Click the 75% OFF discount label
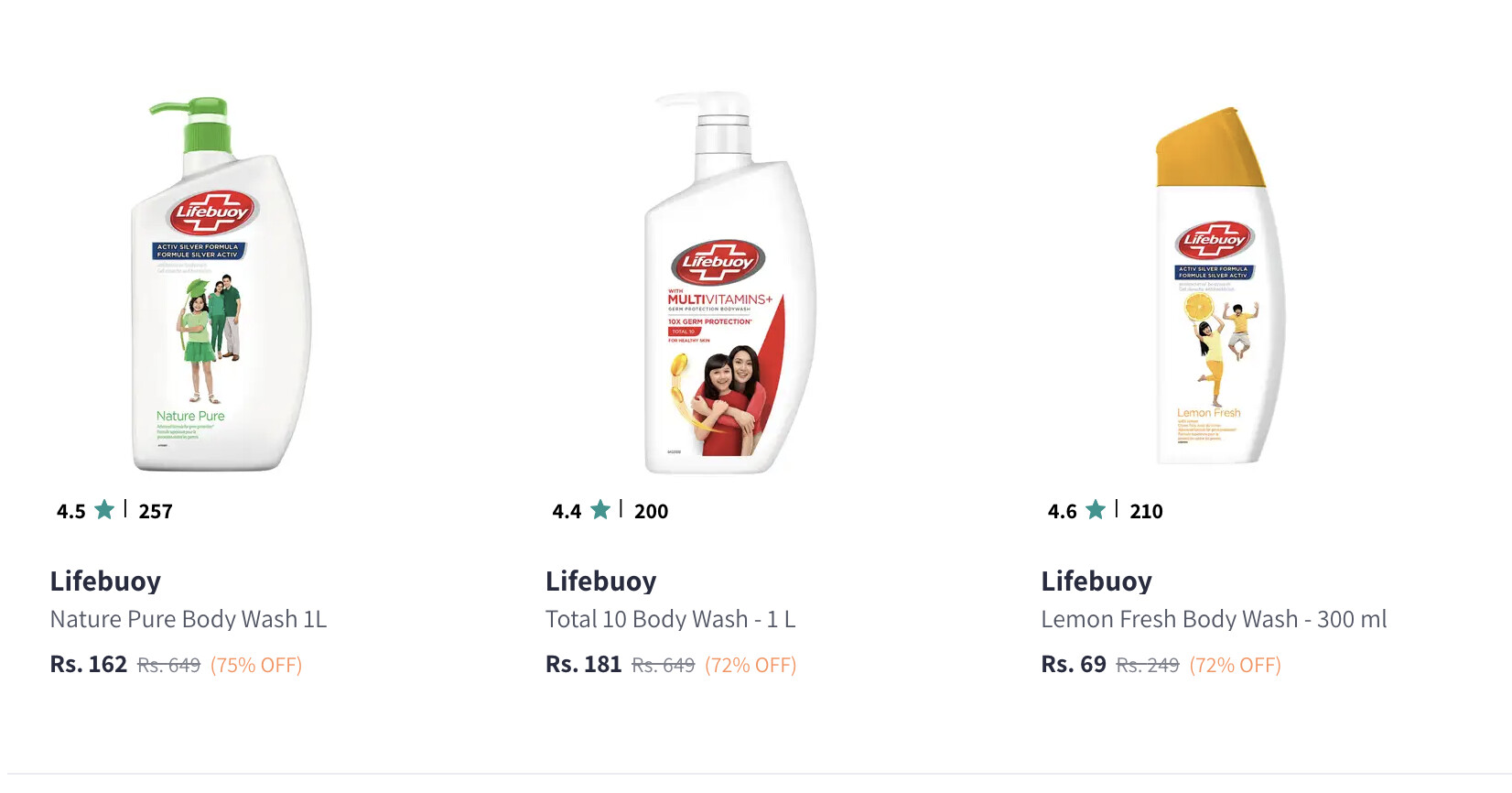 coord(256,665)
